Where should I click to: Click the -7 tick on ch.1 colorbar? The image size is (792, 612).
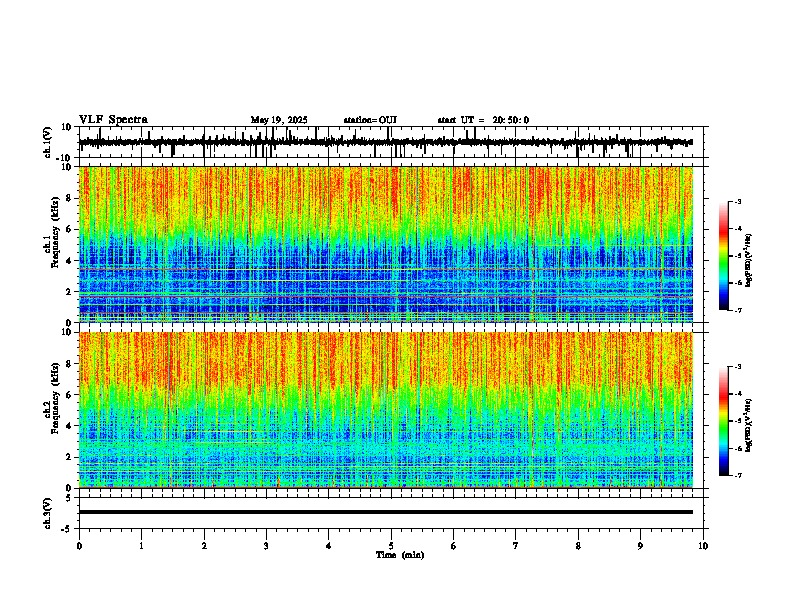point(738,310)
